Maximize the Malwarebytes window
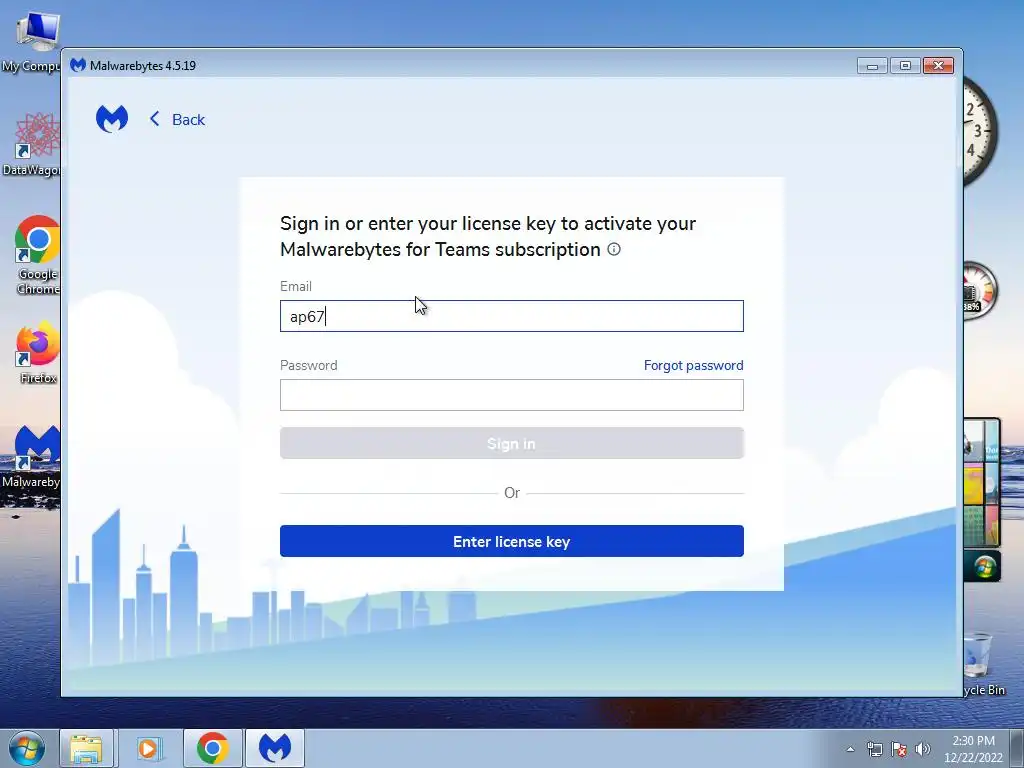This screenshot has width=1024, height=768. (x=905, y=65)
